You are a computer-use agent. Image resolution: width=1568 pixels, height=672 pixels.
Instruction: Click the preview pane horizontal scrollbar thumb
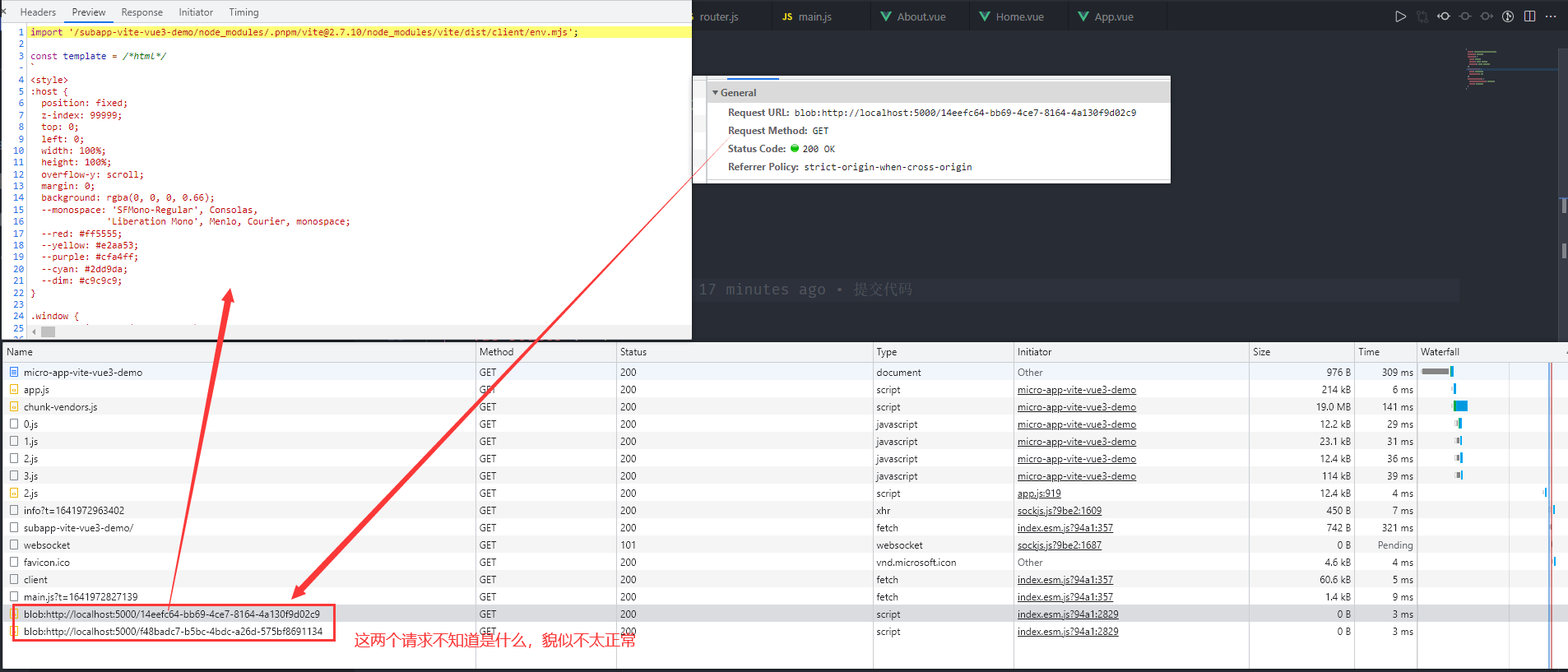click(x=49, y=331)
